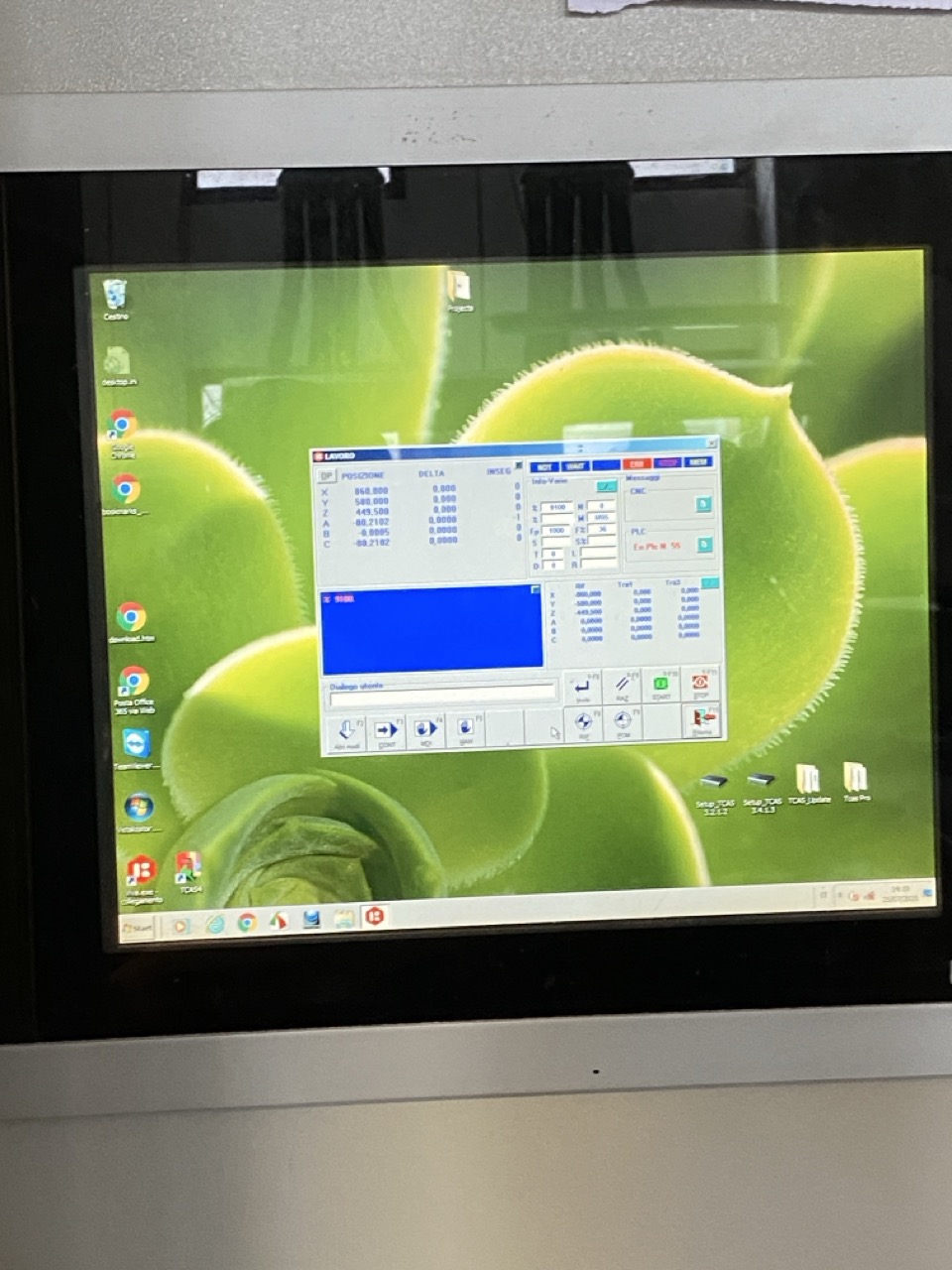
Task: Toggle the DP button beside POSIZIONE
Action: (324, 475)
